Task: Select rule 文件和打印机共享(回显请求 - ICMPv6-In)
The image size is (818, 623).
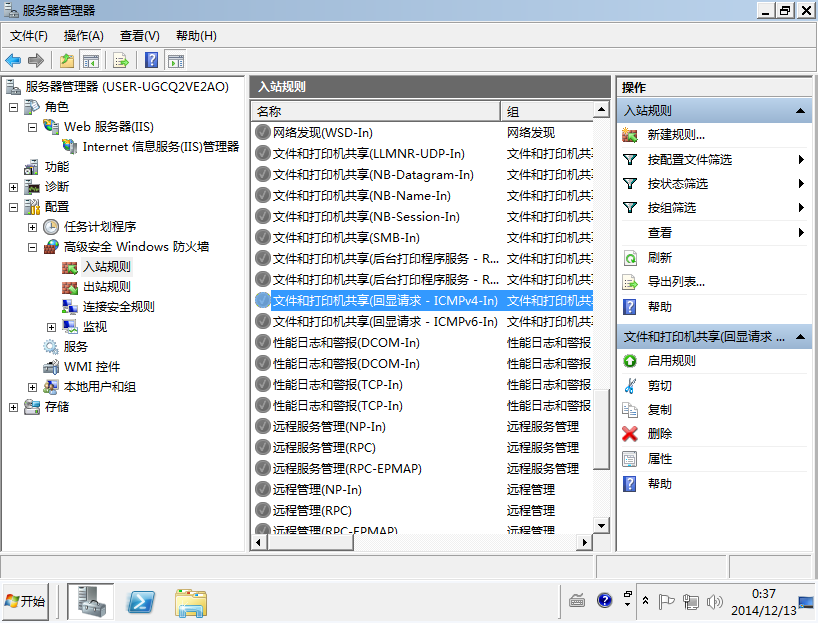Action: (385, 321)
